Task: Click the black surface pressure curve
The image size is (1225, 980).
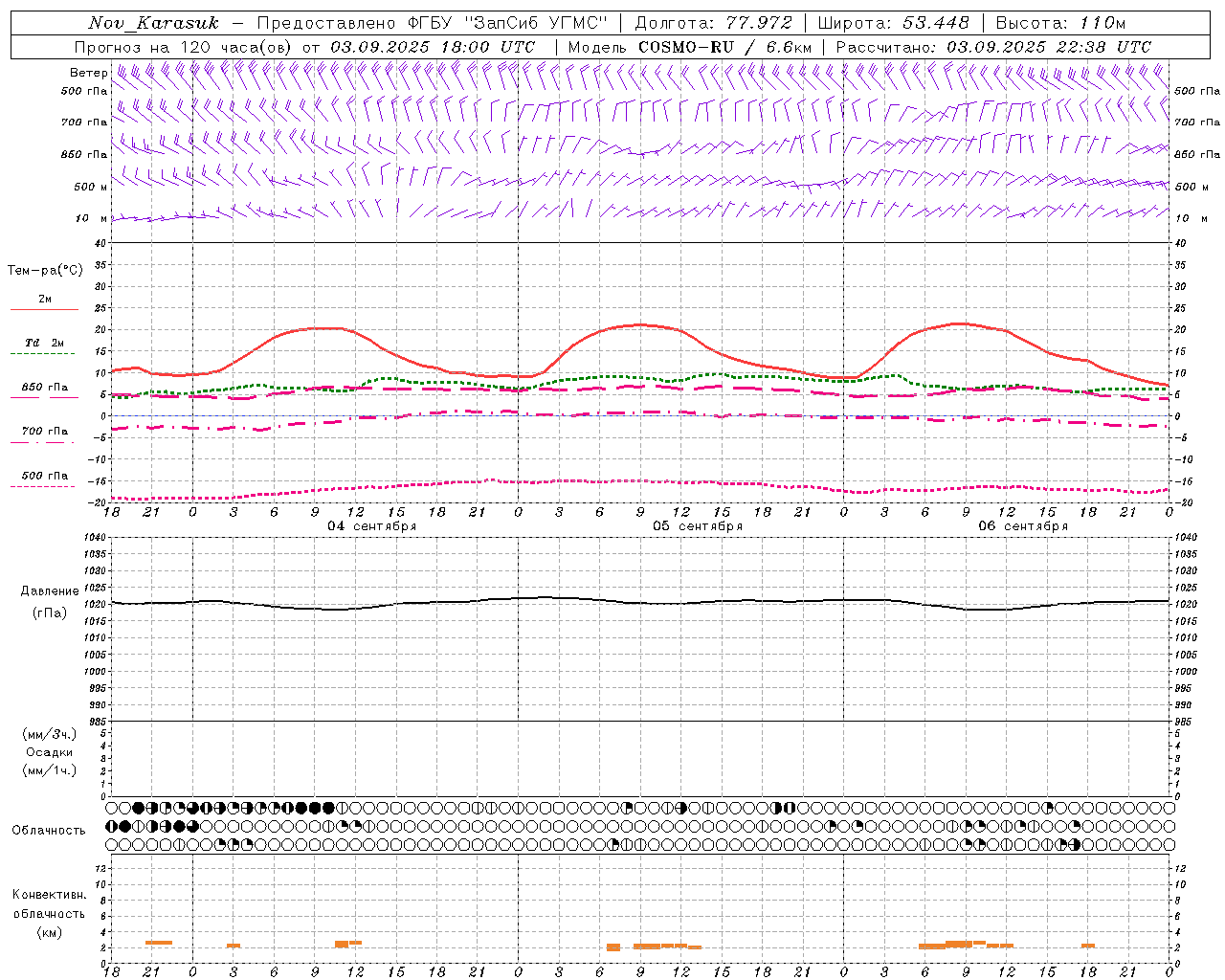Action: pyautogui.click(x=641, y=602)
